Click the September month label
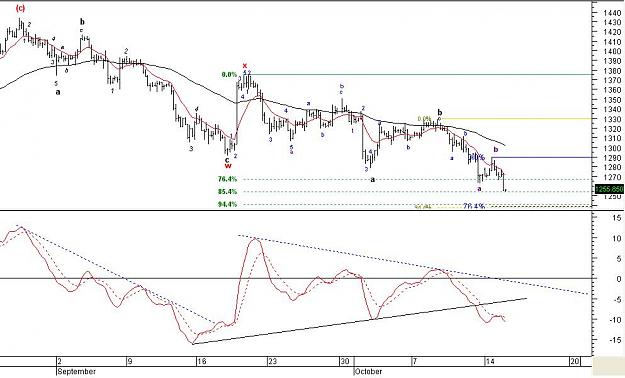Image resolution: width=625 pixels, height=378 pixels. click(77, 372)
